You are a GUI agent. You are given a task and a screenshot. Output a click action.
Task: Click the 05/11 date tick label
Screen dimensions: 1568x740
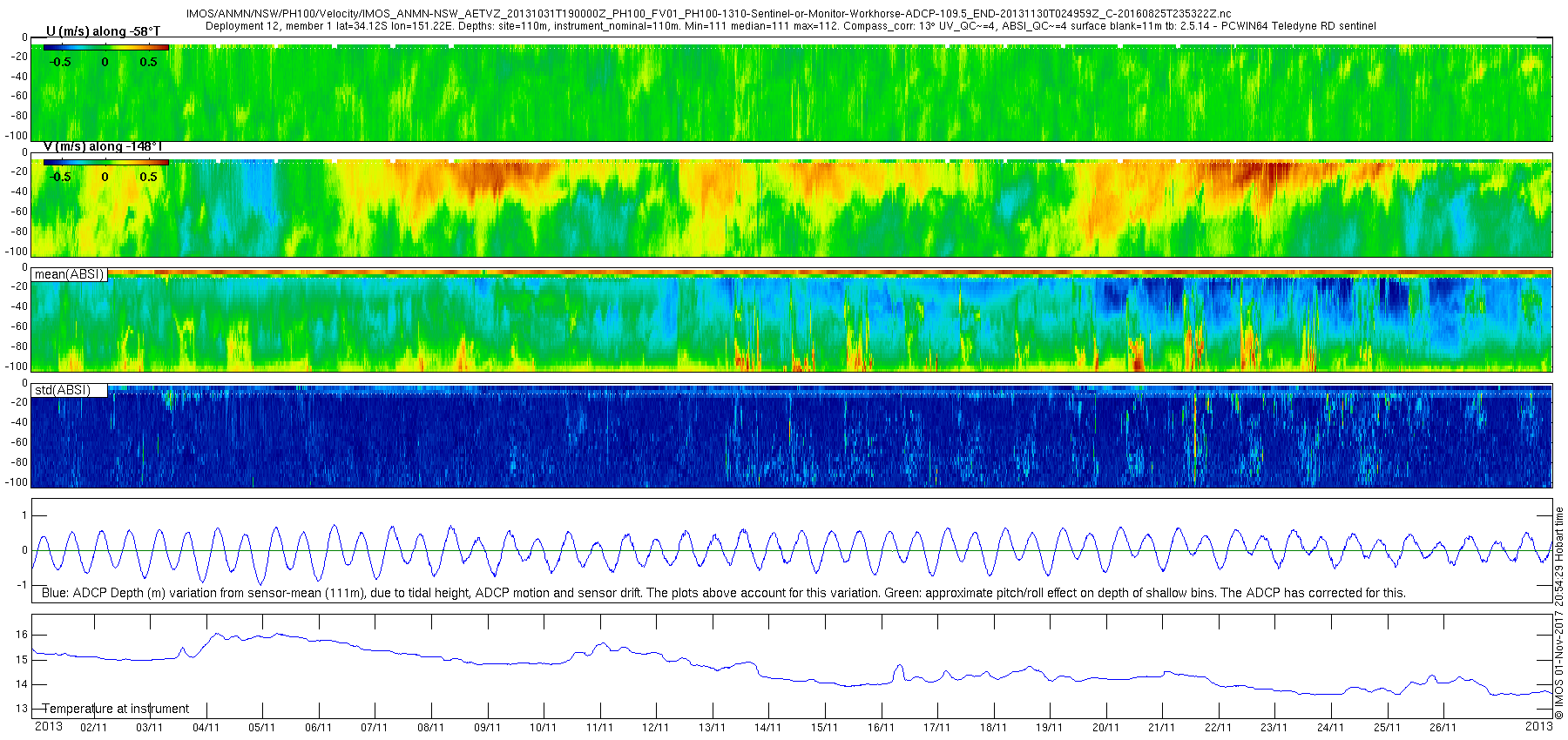[x=261, y=728]
